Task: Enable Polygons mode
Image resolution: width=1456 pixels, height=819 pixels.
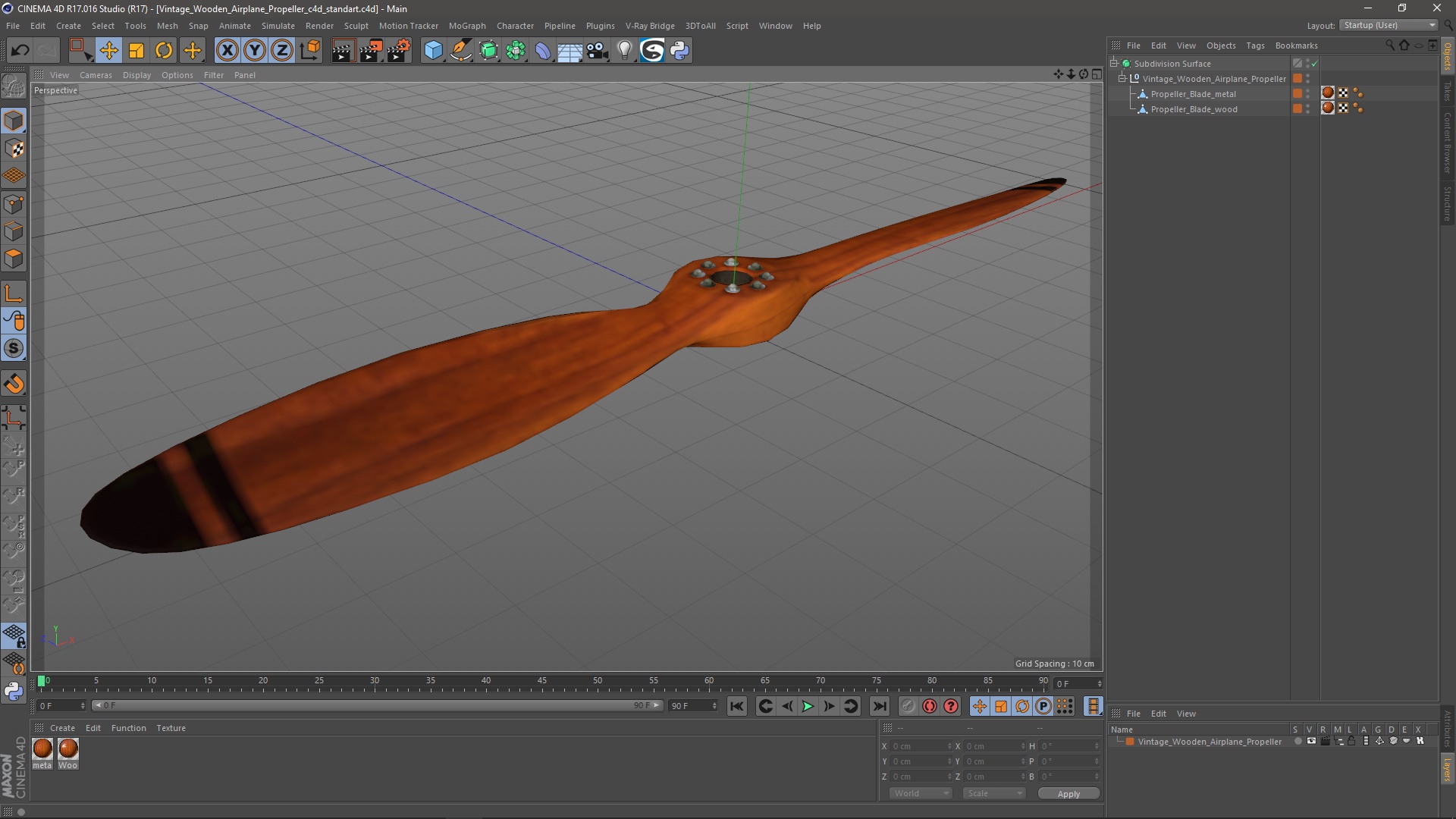Action: (x=14, y=259)
